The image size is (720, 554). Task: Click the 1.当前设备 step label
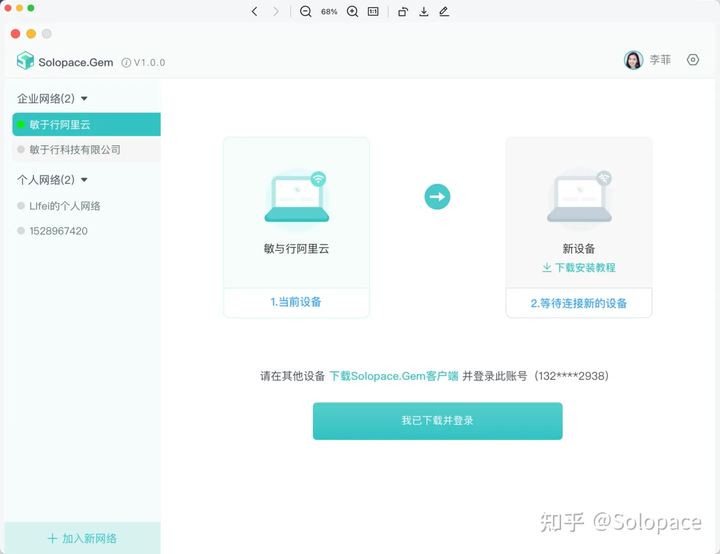click(296, 302)
